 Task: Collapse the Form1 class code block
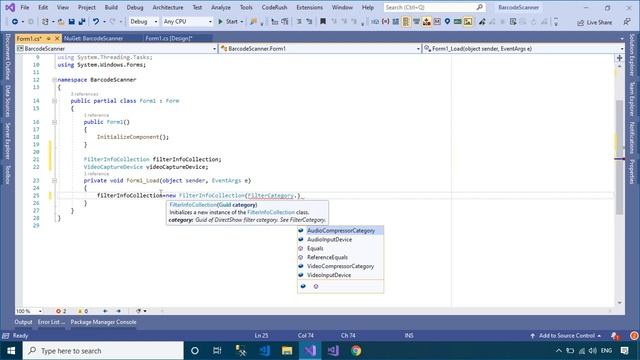pyautogui.click(x=54, y=101)
